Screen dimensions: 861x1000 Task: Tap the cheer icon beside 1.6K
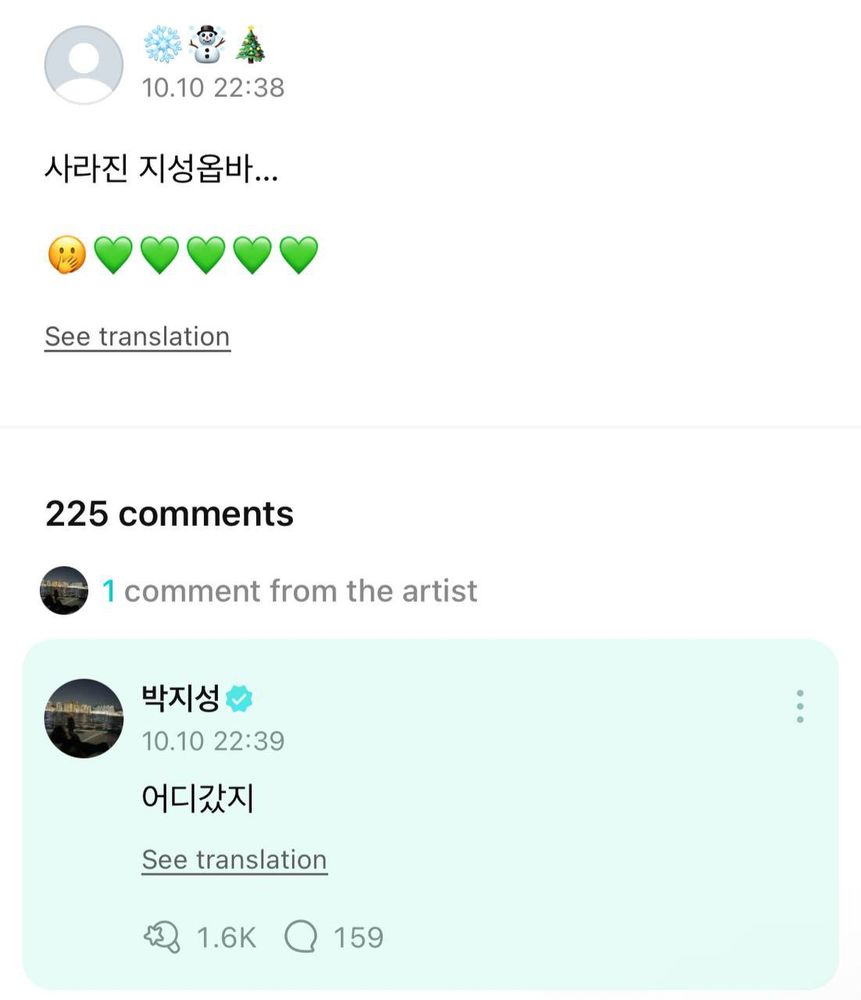pyautogui.click(x=162, y=937)
